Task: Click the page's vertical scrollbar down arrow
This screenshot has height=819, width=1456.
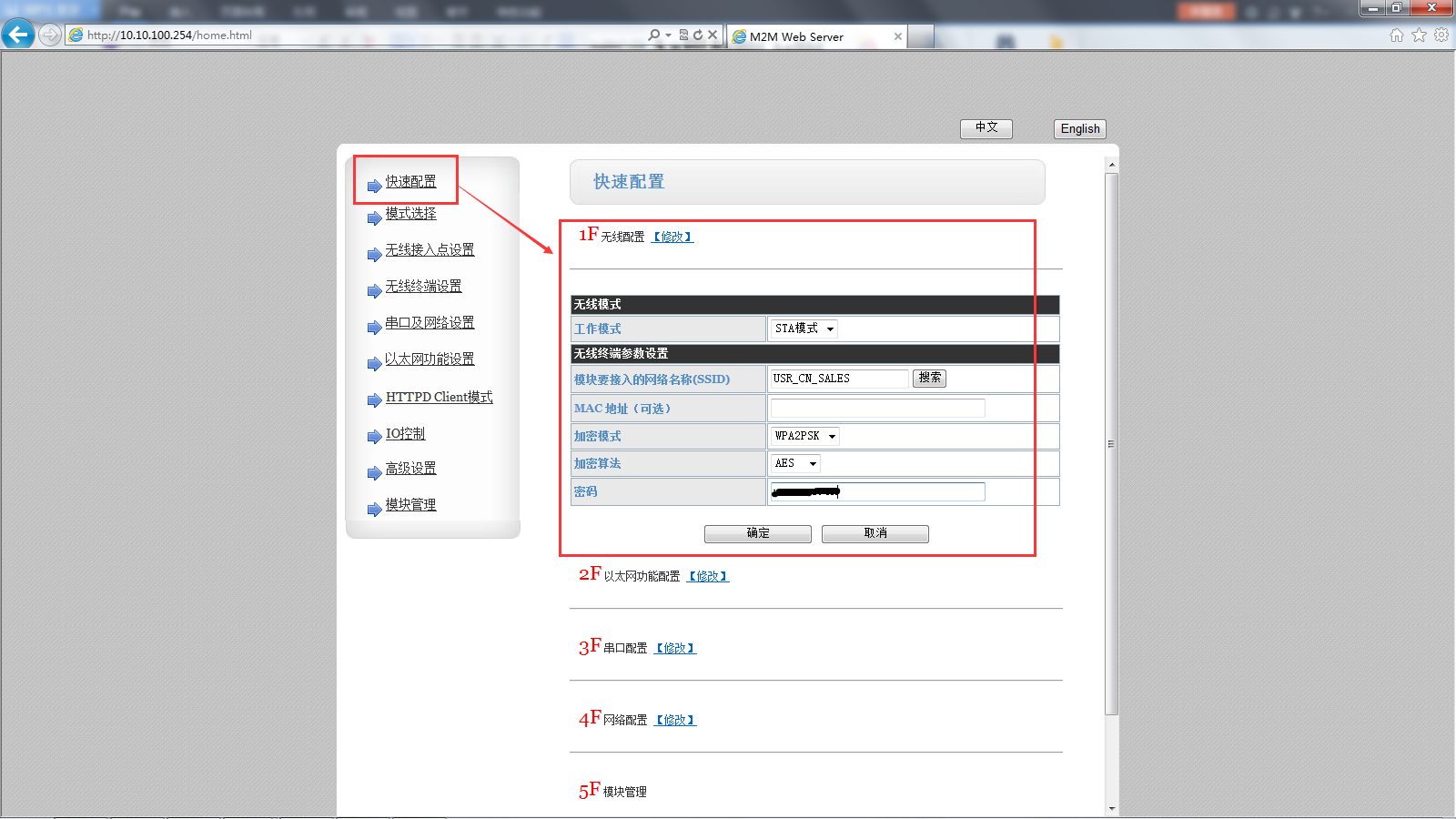Action: point(1111,808)
